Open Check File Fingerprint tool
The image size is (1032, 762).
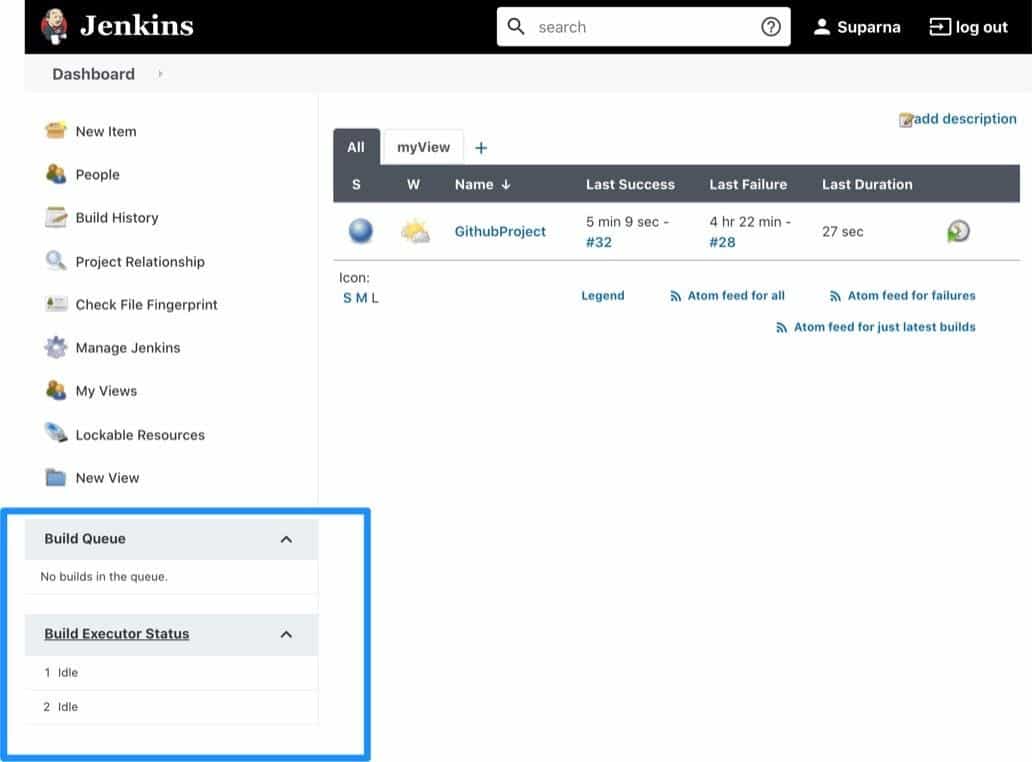[x=58, y=304]
